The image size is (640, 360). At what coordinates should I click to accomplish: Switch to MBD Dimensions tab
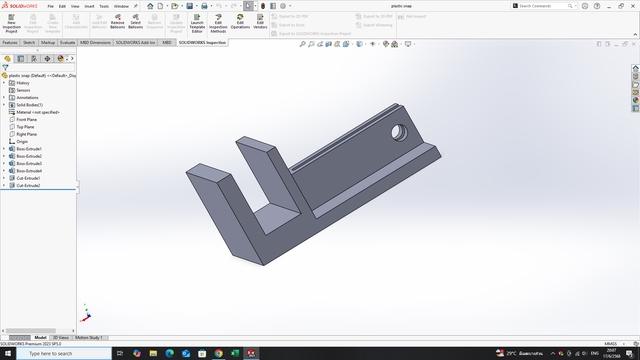pos(95,42)
